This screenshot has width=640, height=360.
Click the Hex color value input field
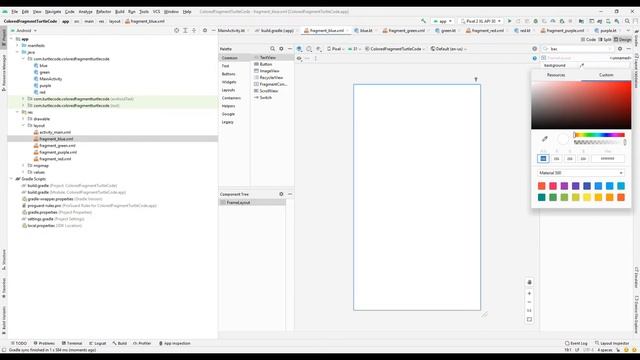pos(607,159)
